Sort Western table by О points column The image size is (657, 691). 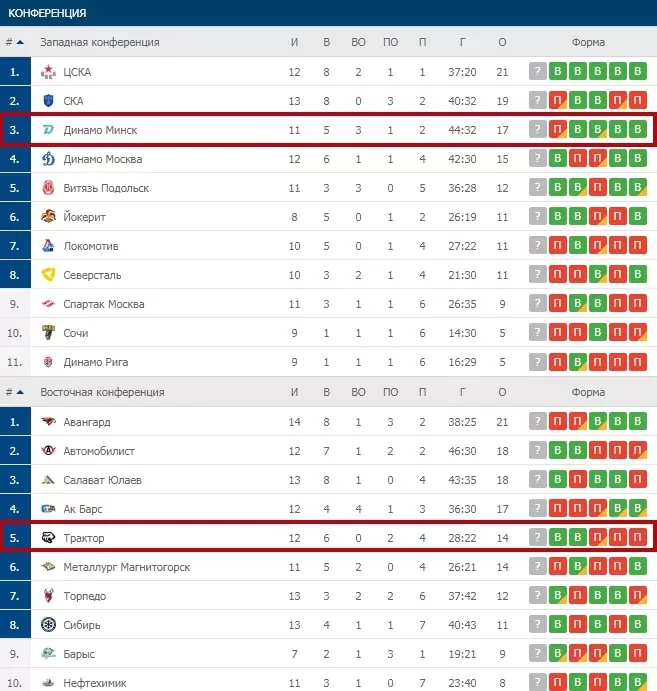point(502,42)
